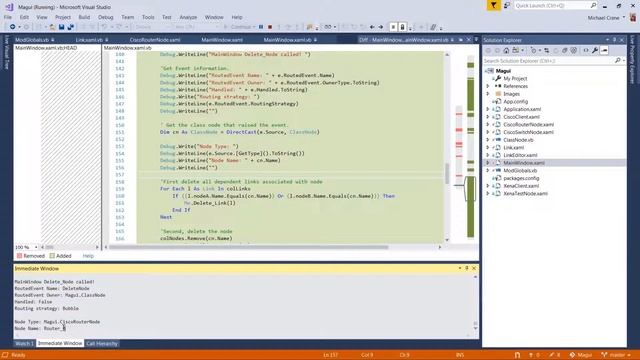Viewport: 640px width, 360px height.
Task: Stop debugging with the red square icon
Action: coord(270,27)
